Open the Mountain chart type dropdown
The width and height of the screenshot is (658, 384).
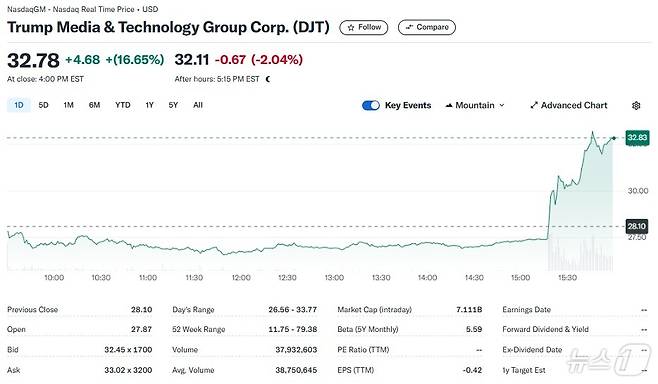(x=475, y=105)
